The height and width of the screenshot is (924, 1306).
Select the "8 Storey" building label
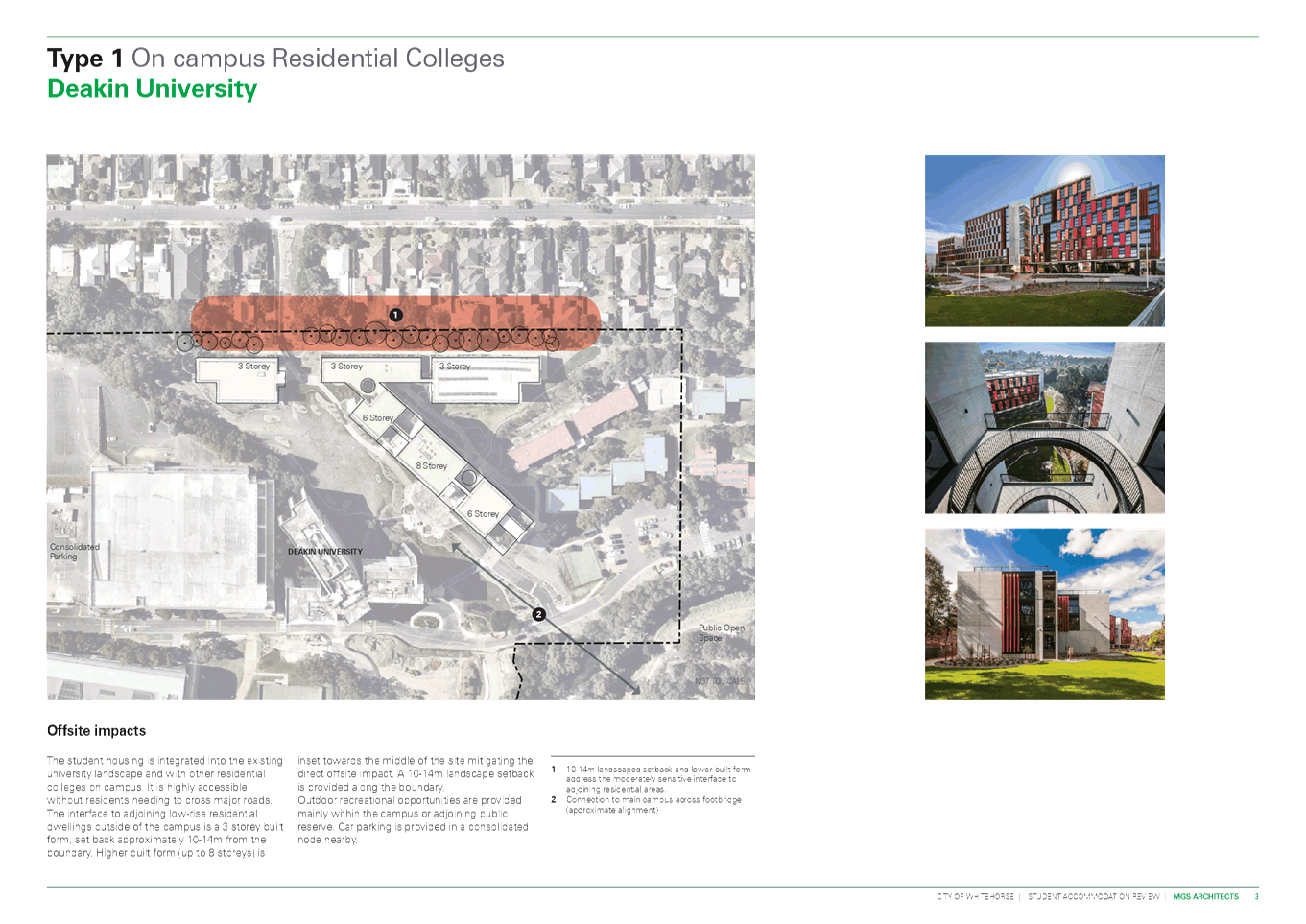tap(432, 466)
